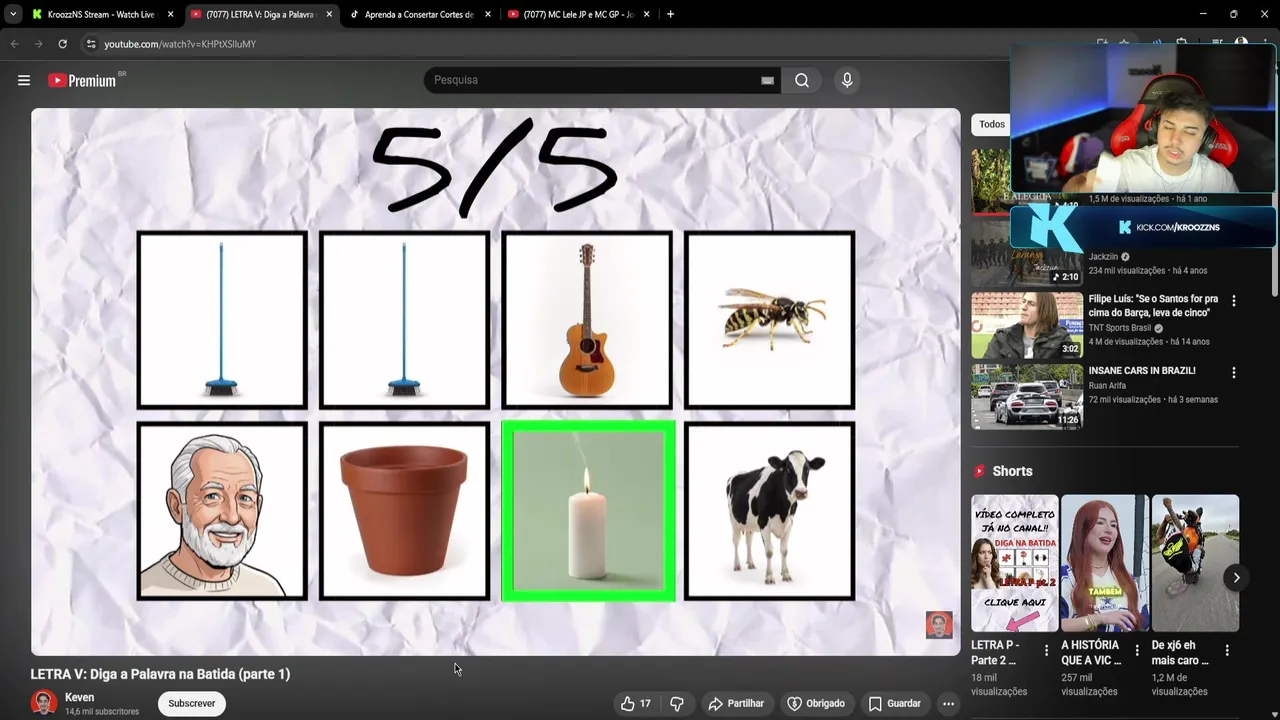
Task: Open A HISTÓRIA QUE A VIC short thumbnail
Action: pyautogui.click(x=1105, y=563)
